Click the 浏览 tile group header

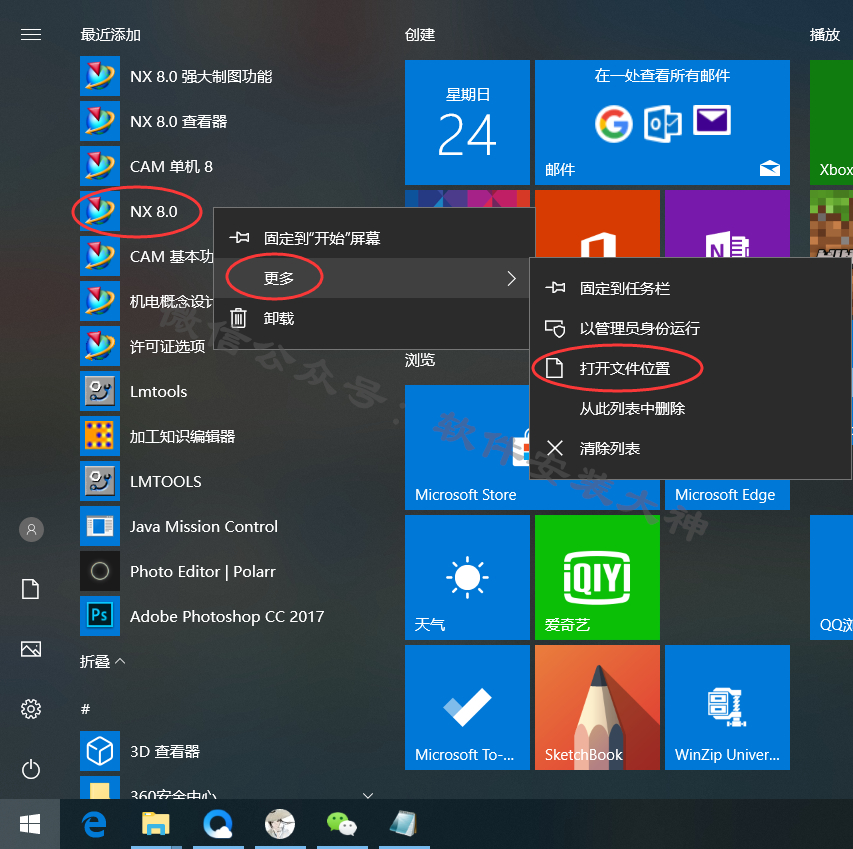(x=419, y=360)
